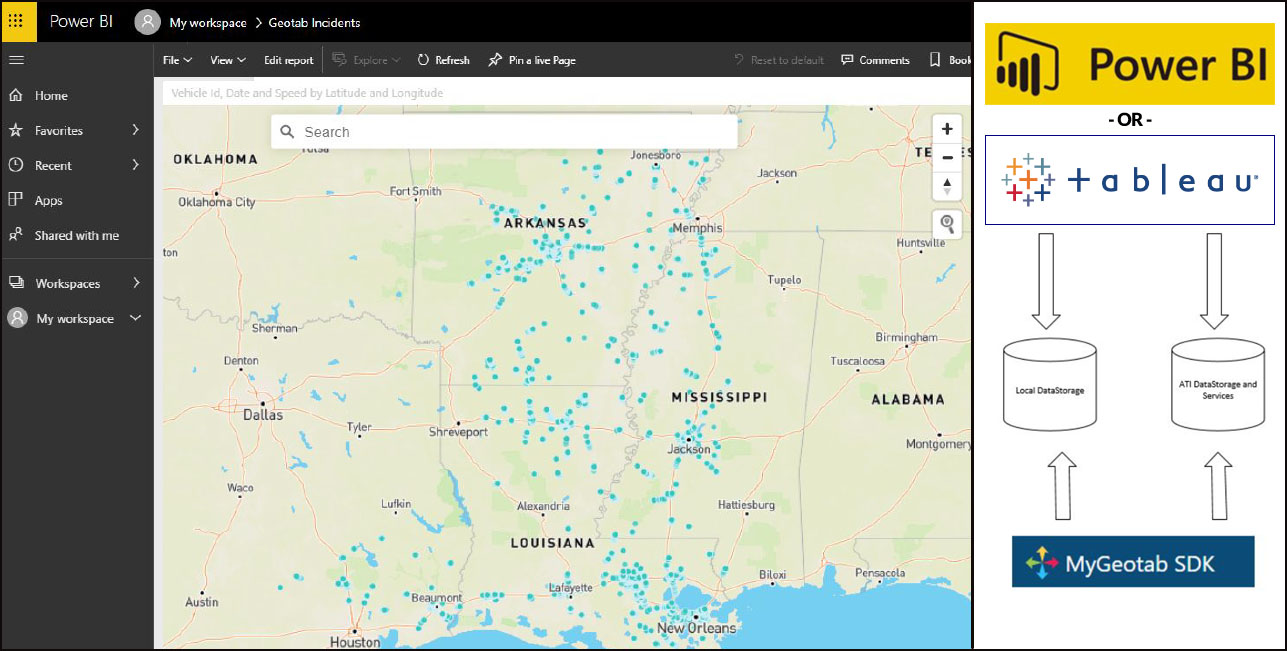Open the Comments pane
1287x651 pixels.
(876, 60)
